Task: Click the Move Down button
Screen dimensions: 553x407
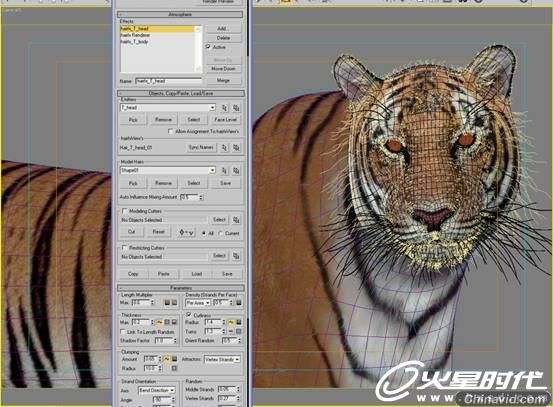Action: tap(223, 68)
